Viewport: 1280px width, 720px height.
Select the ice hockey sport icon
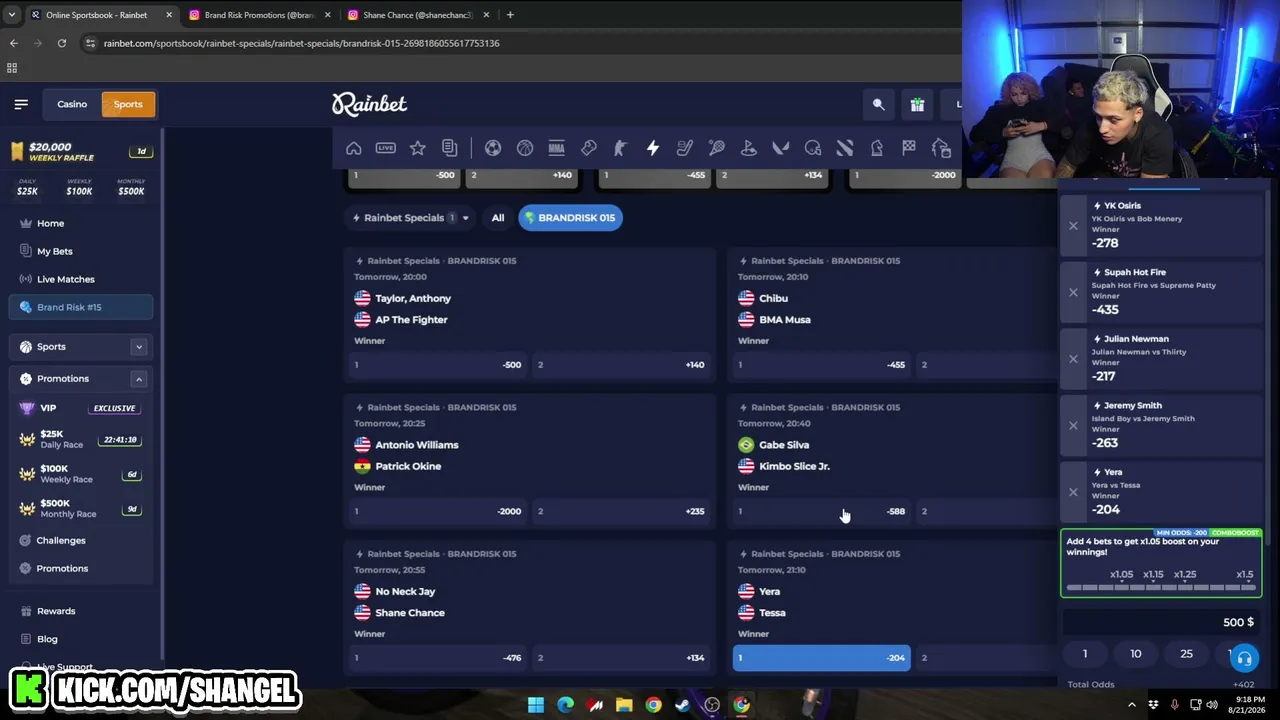[685, 148]
